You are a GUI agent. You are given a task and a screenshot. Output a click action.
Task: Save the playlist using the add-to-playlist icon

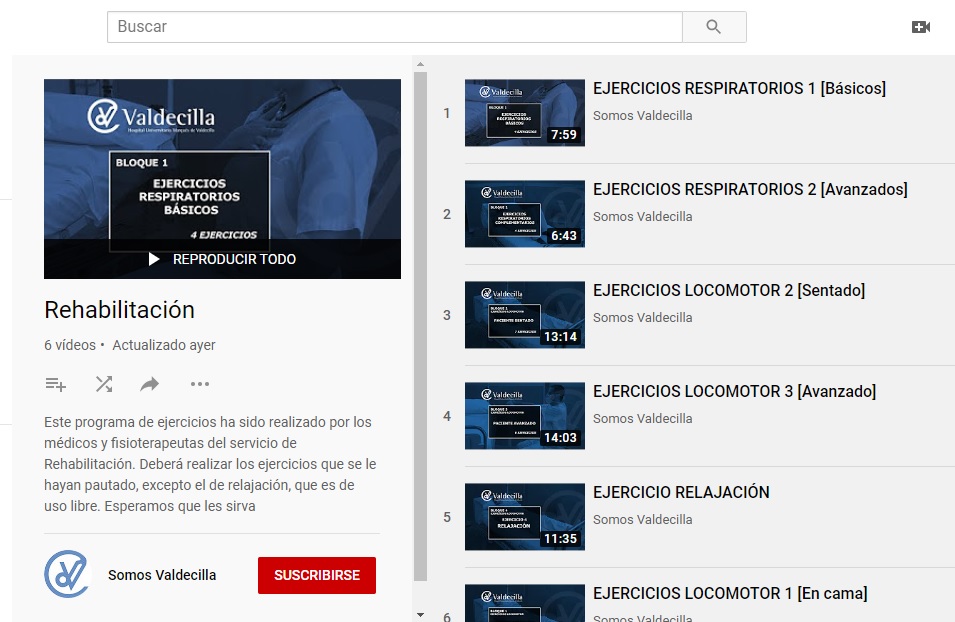55,384
